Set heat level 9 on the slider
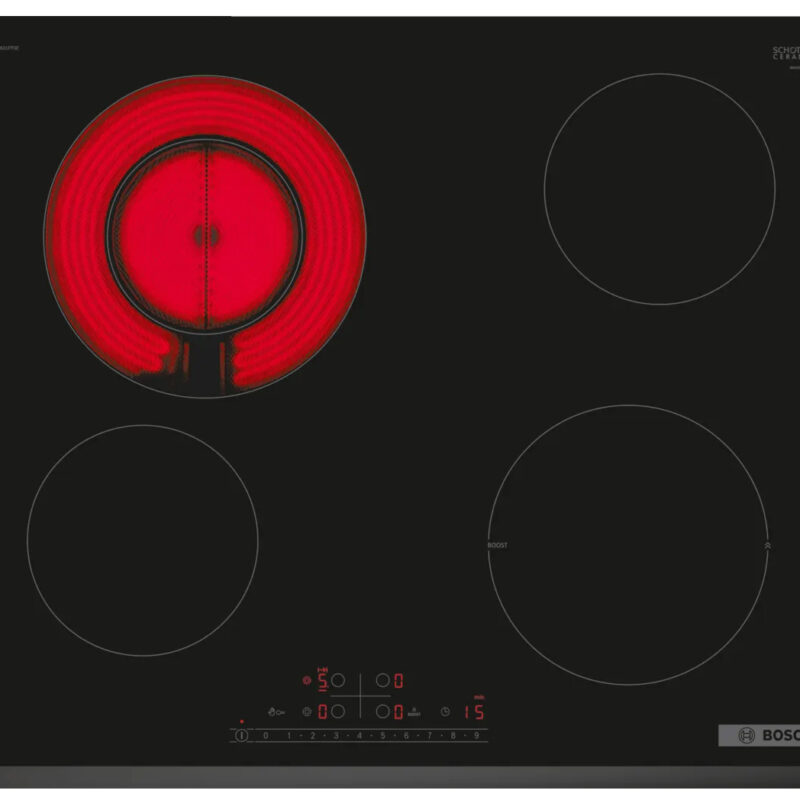 pos(477,735)
